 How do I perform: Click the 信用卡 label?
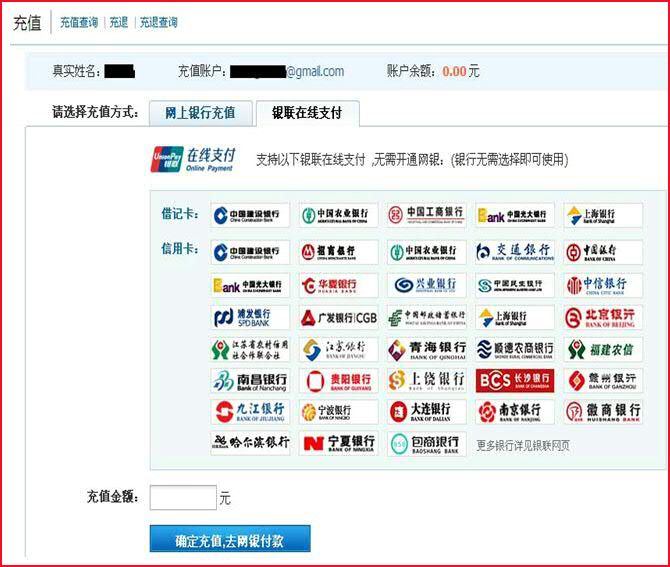coord(180,248)
